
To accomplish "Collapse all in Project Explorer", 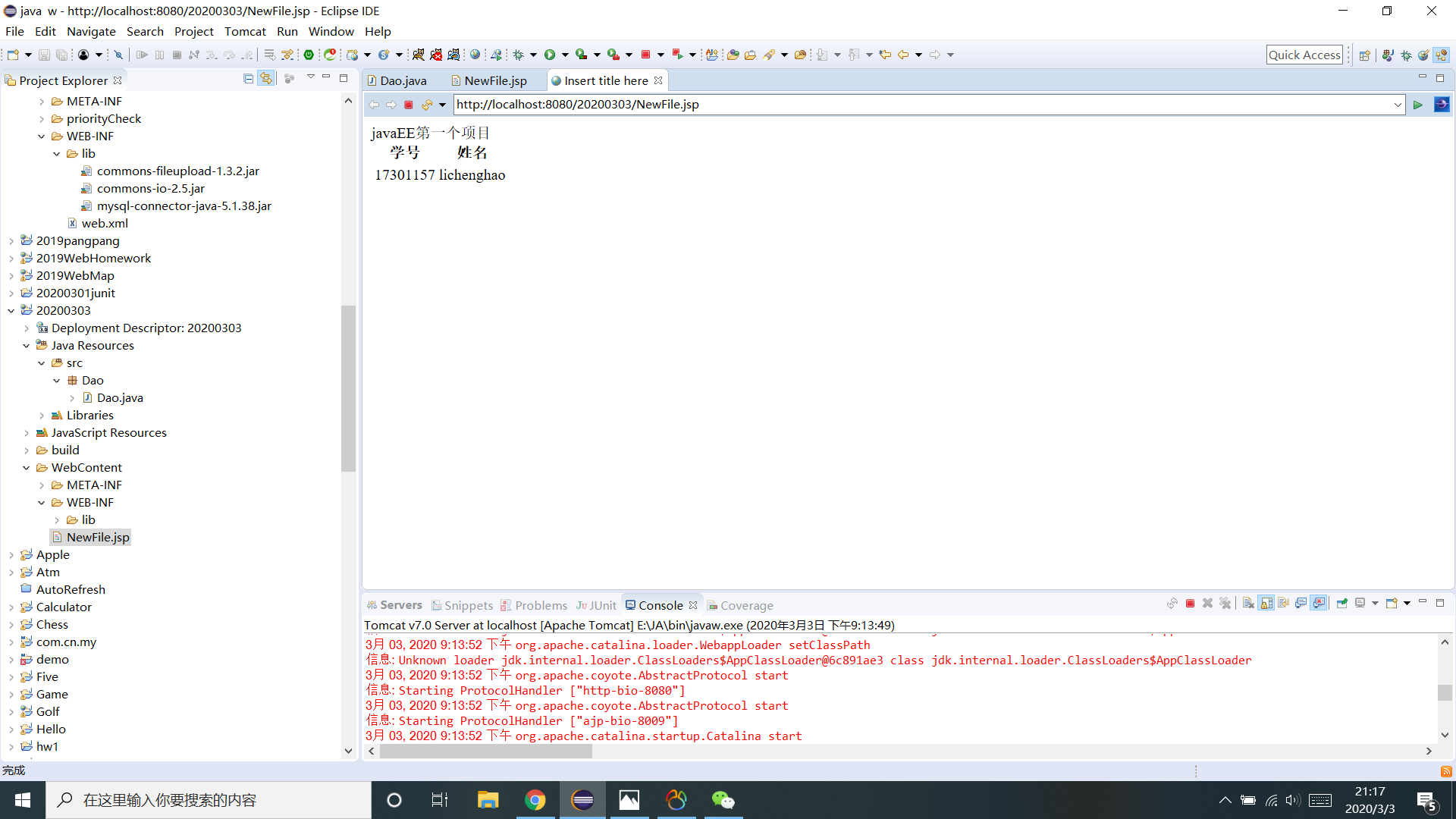I will (248, 79).
